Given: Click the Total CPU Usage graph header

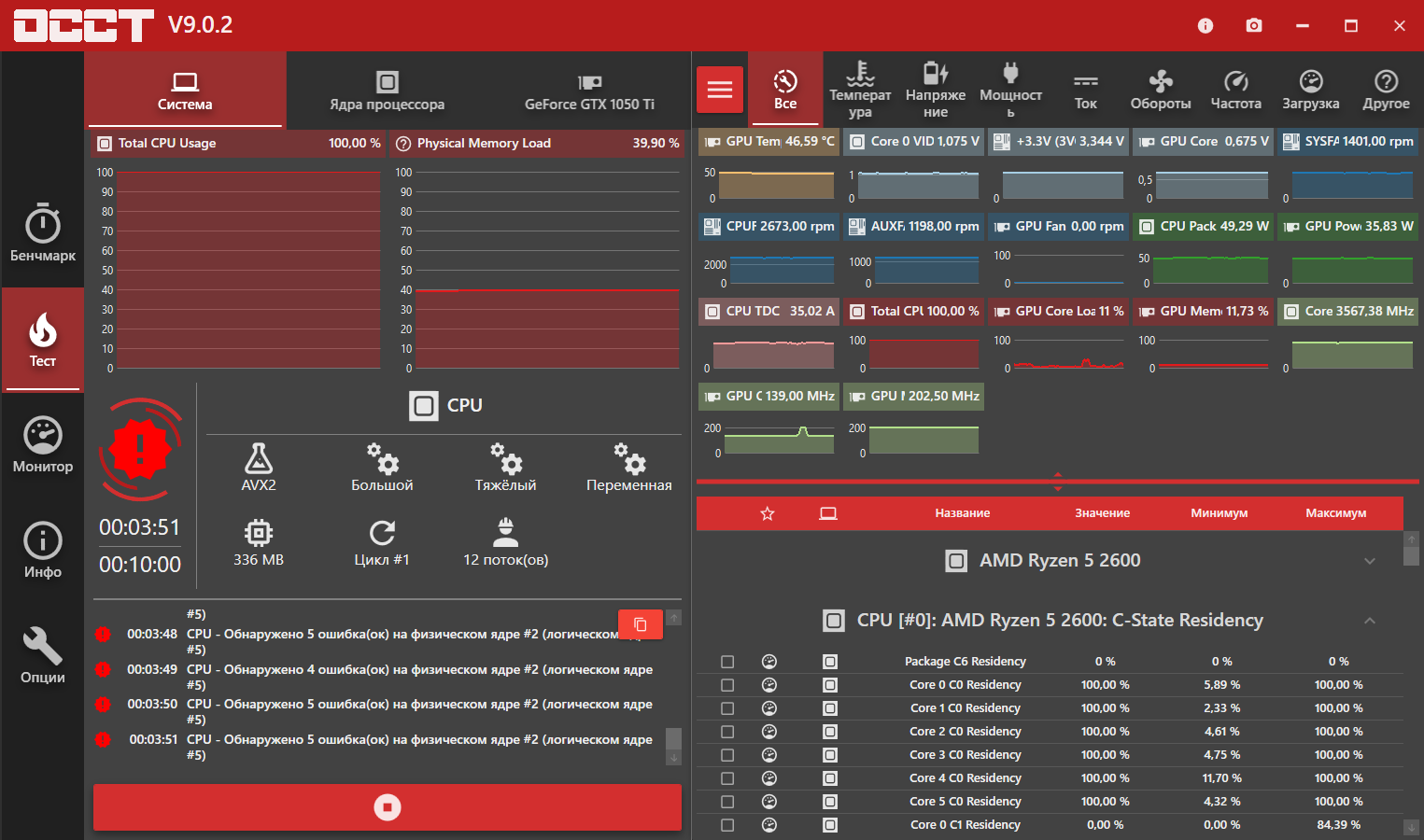Looking at the screenshot, I should 239,144.
